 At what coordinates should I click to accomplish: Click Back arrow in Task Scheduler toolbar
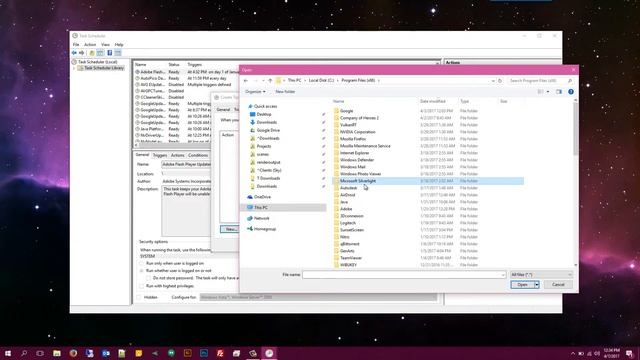tap(74, 53)
